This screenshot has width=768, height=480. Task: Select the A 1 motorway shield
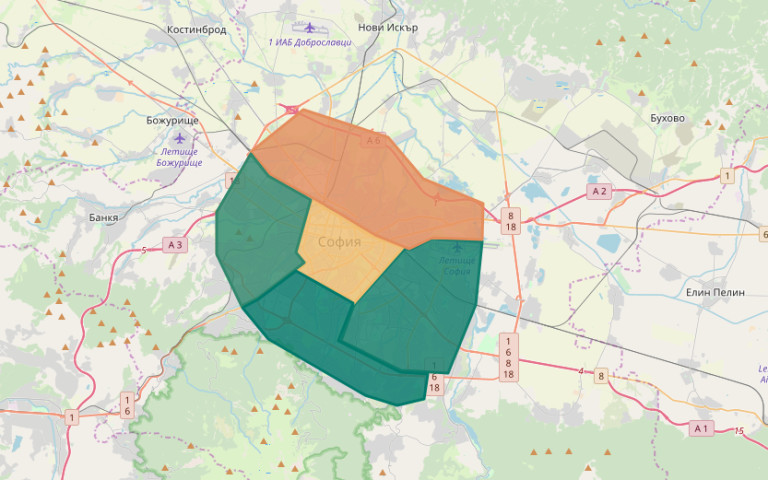point(701,428)
